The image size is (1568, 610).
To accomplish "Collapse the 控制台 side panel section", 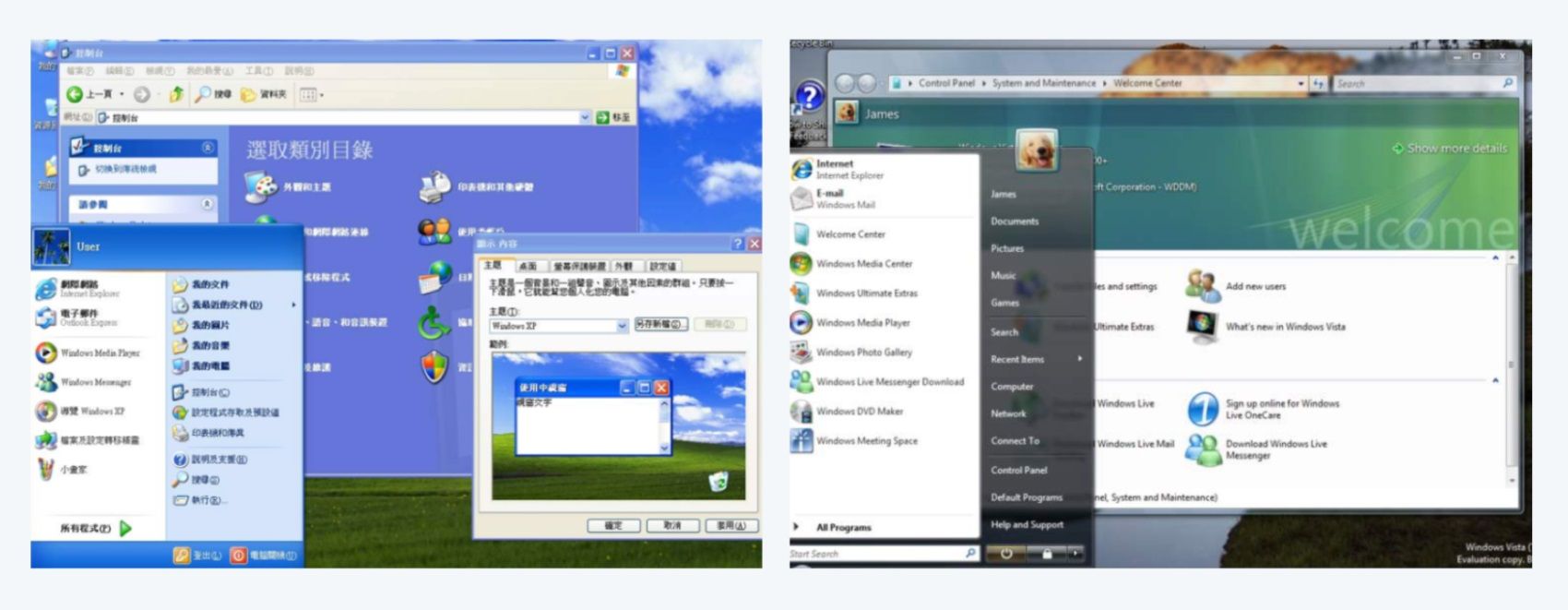I will click(208, 148).
